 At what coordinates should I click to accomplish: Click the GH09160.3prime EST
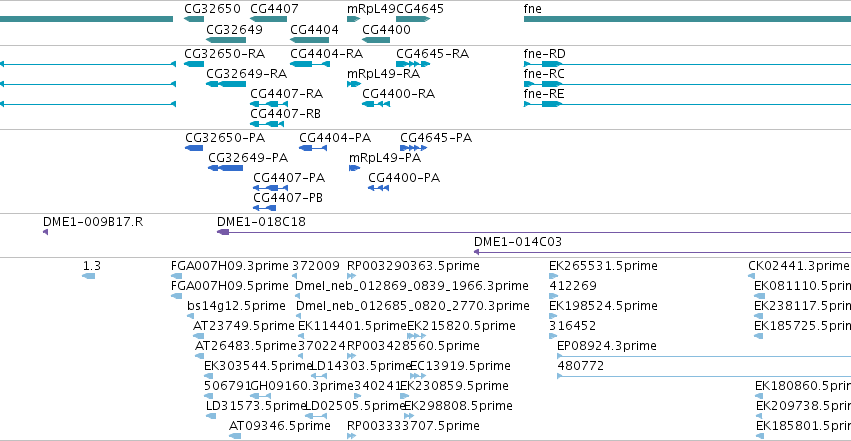coord(261,397)
